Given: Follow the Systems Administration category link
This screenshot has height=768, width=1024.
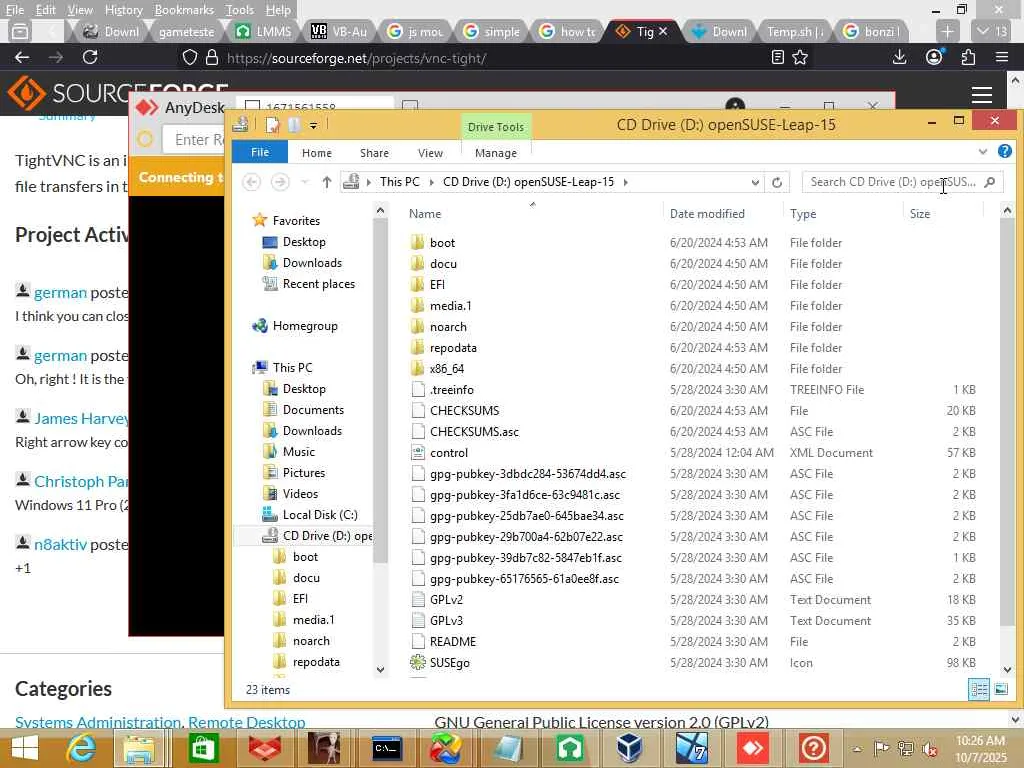Looking at the screenshot, I should coord(98,722).
